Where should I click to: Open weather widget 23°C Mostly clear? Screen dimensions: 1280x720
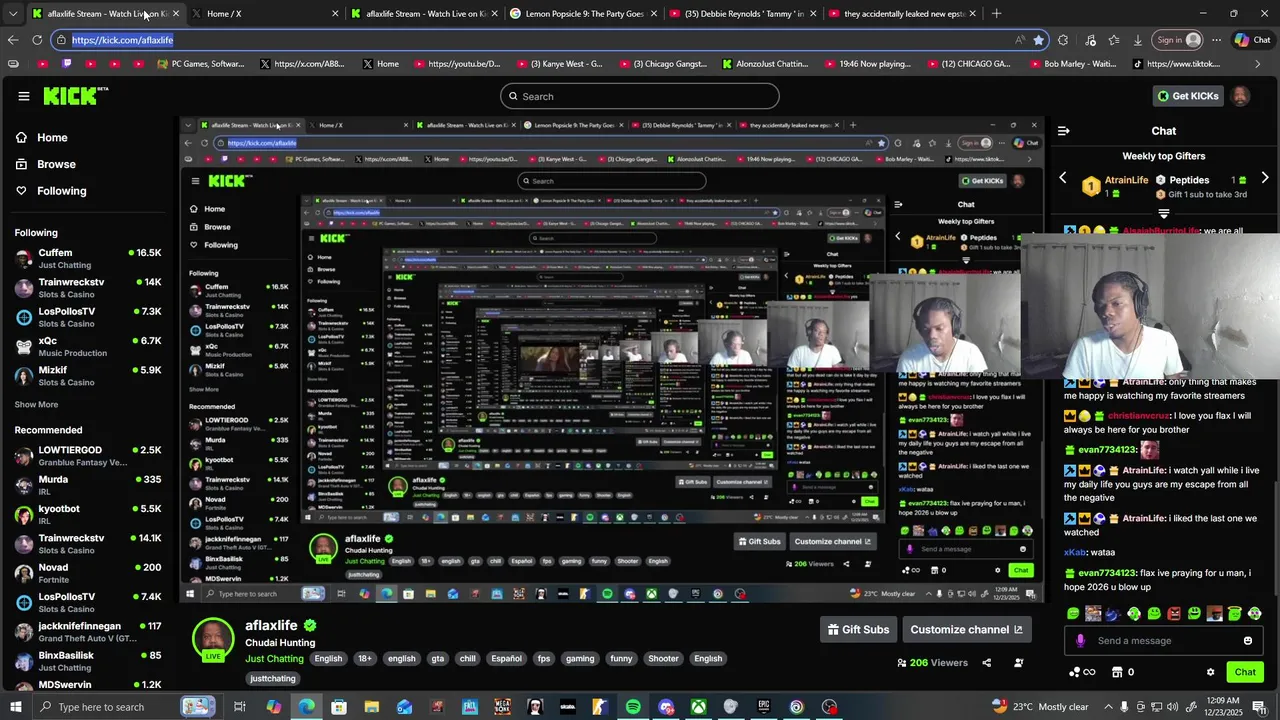[x=1040, y=707]
